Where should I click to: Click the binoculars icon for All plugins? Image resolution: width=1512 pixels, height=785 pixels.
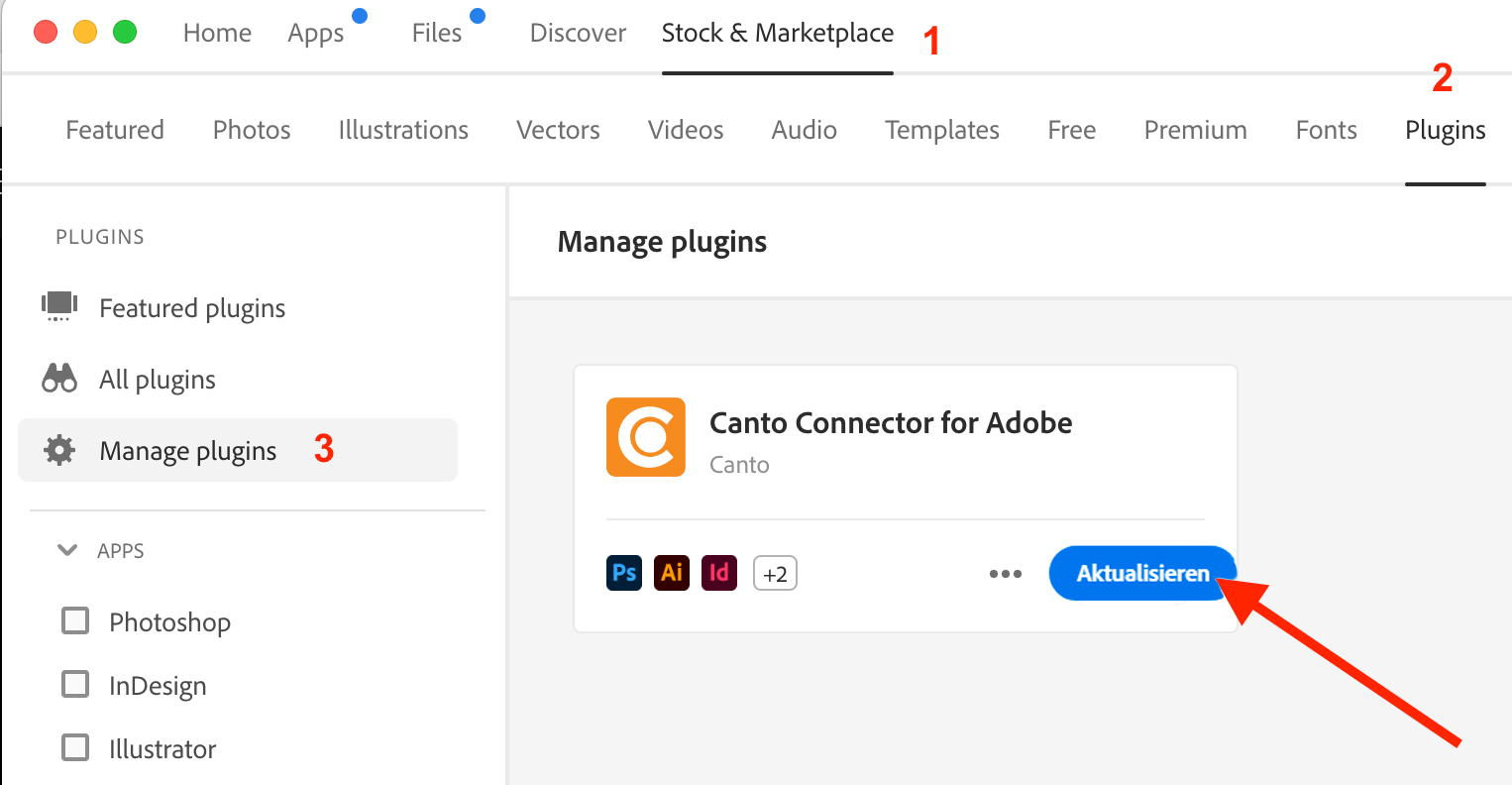pyautogui.click(x=59, y=379)
